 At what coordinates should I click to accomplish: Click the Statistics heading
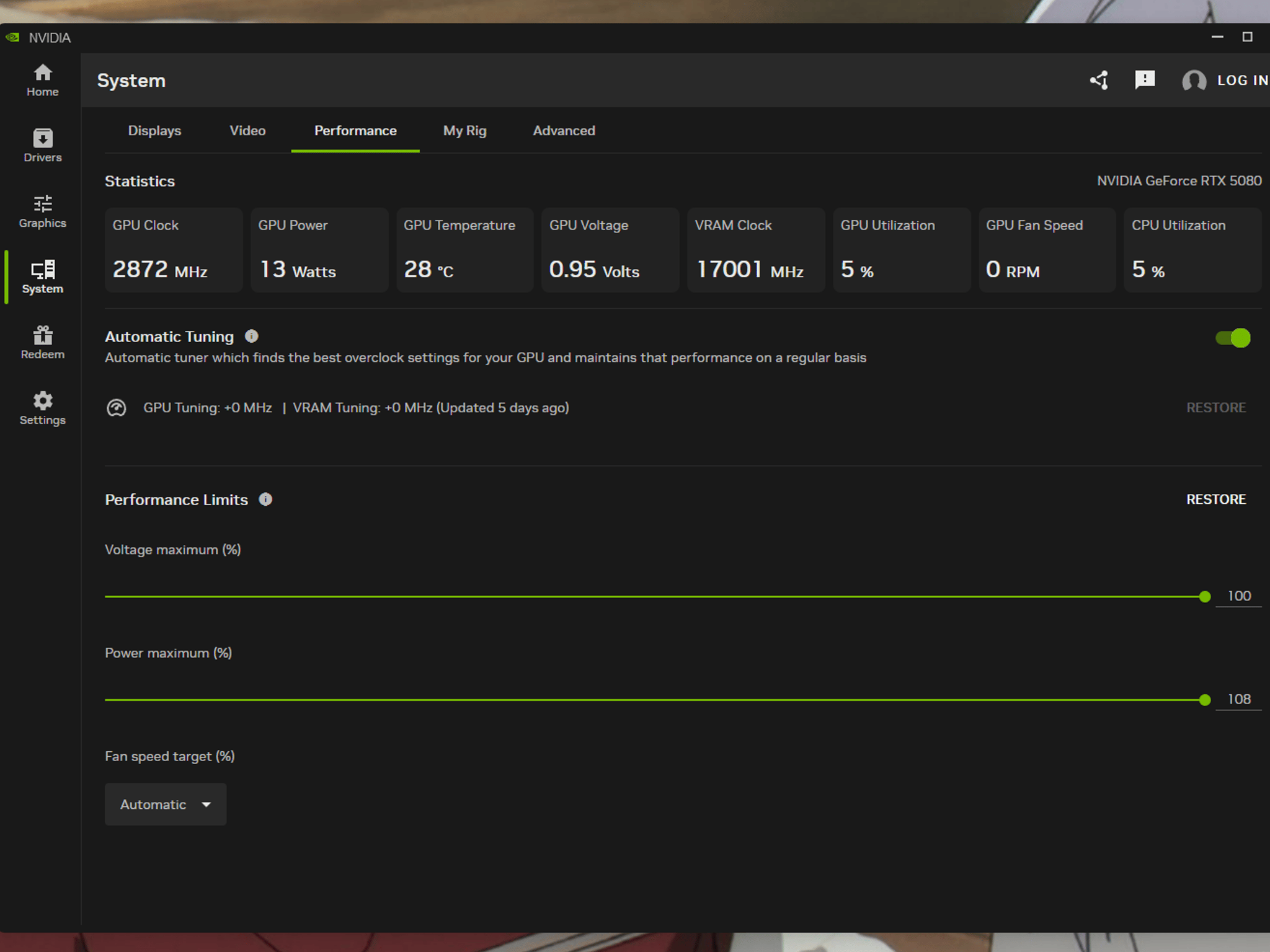coord(140,182)
